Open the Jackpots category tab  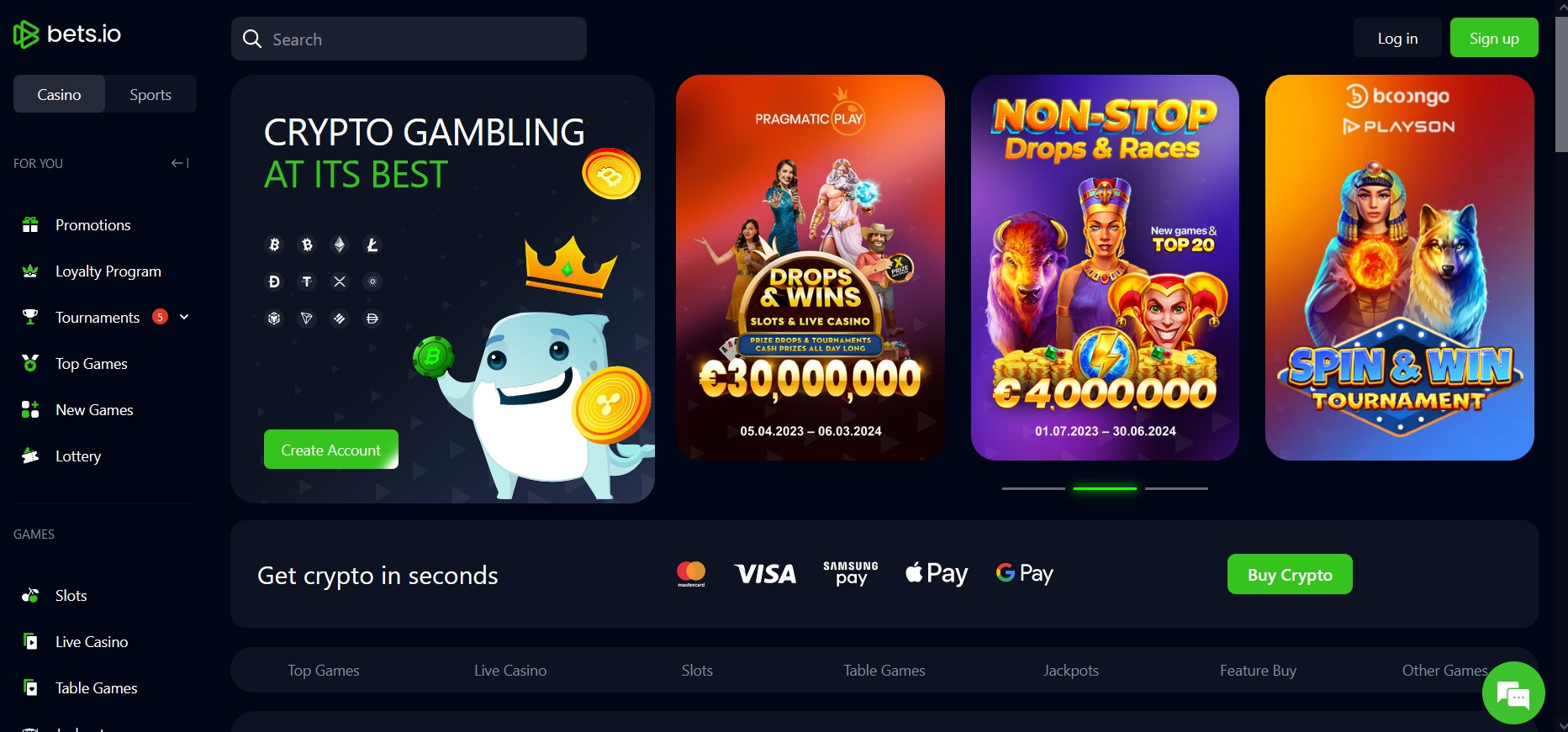coord(1071,670)
